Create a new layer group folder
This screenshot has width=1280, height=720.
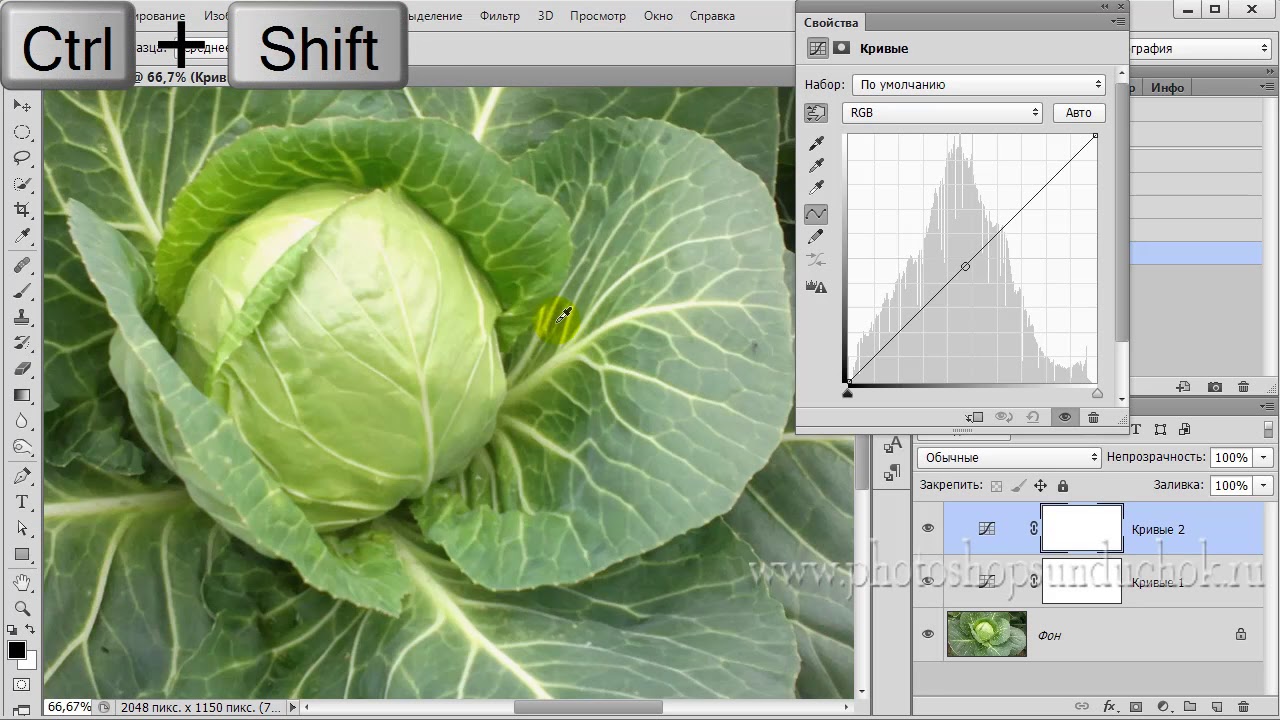click(1190, 706)
